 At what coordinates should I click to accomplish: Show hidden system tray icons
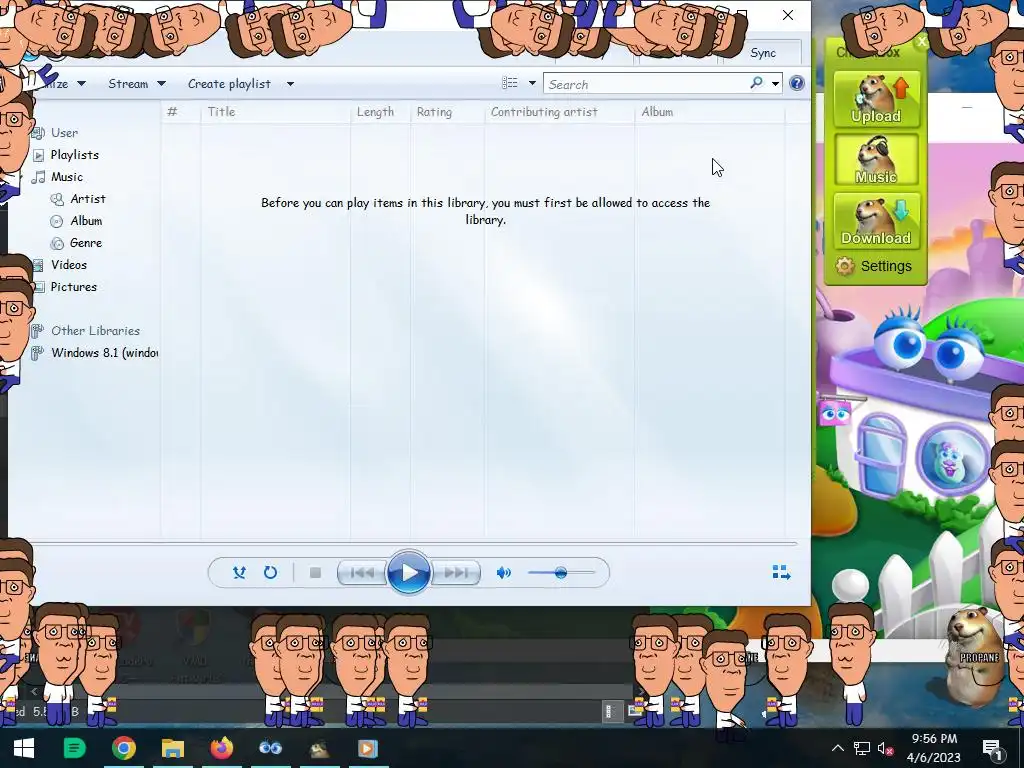[838, 748]
